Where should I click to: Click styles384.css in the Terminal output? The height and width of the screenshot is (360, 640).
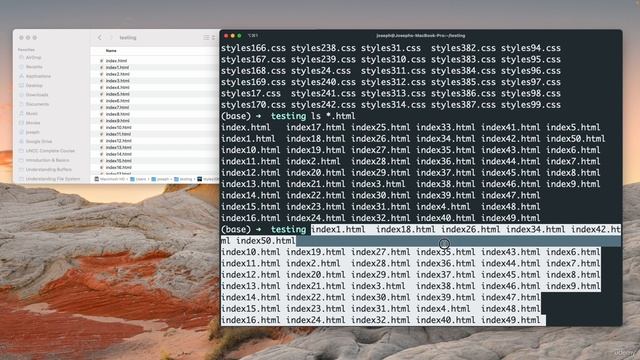point(463,71)
